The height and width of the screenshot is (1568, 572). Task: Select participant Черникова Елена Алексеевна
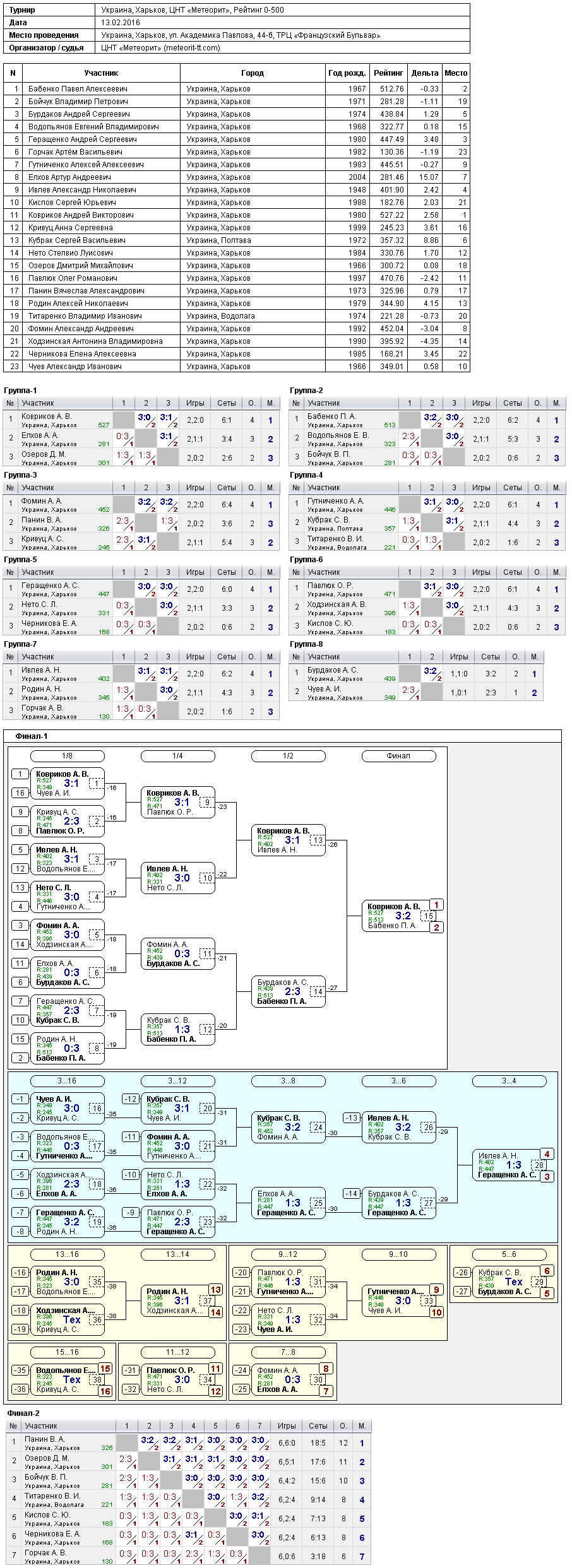tap(82, 354)
